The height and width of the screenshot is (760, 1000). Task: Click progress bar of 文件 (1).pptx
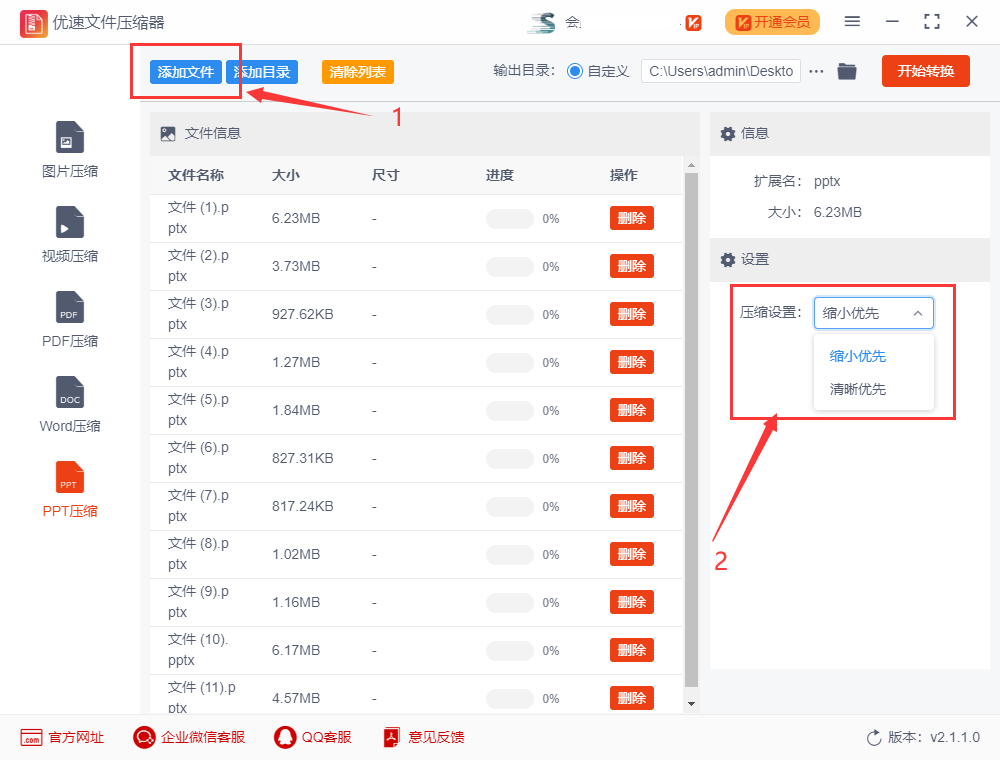(510, 218)
